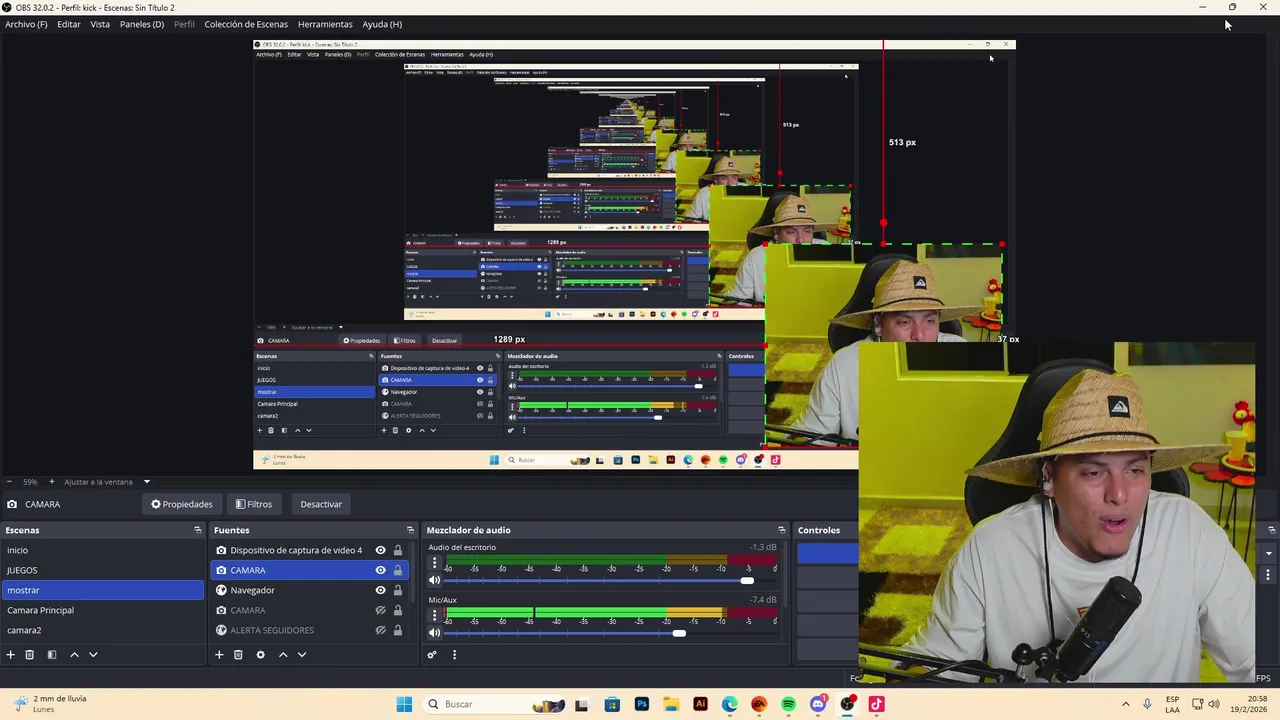Toggle lock on ALERTA SEGUIDORES source
Viewport: 1280px width, 720px height.
(398, 630)
